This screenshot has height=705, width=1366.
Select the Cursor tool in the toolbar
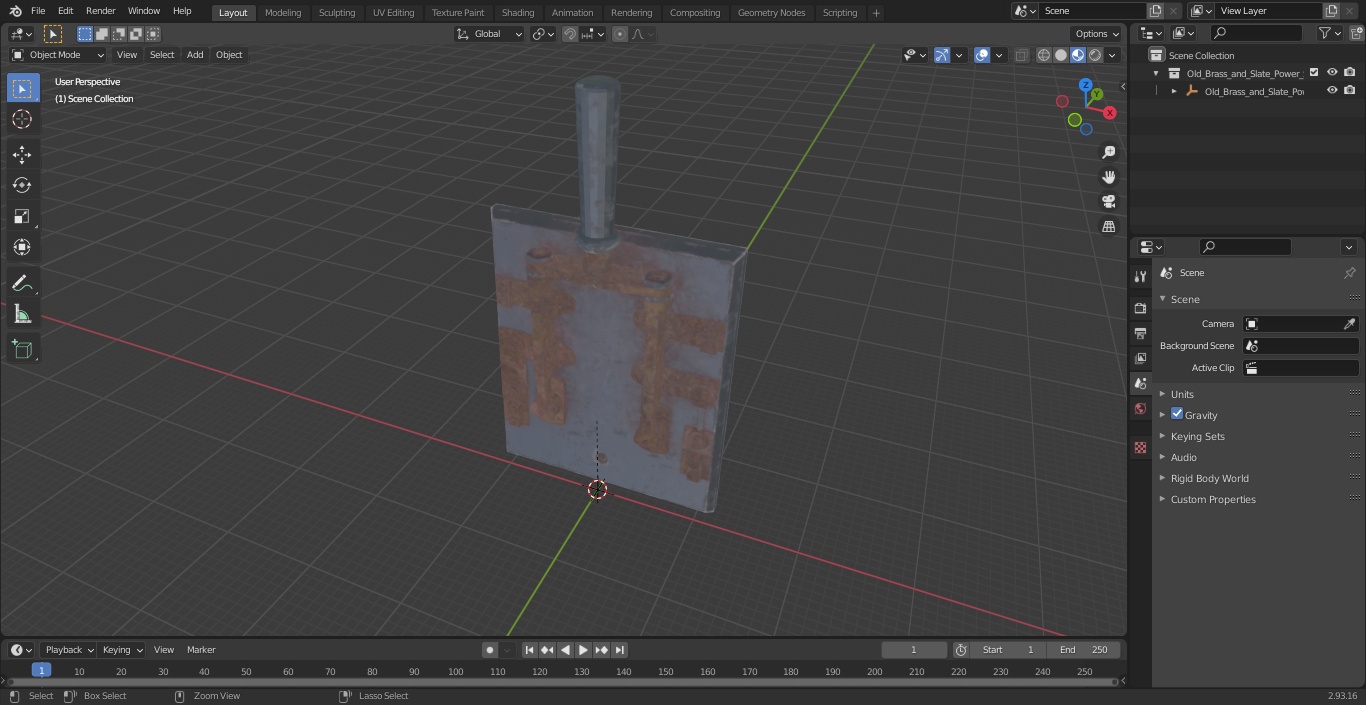[22, 119]
